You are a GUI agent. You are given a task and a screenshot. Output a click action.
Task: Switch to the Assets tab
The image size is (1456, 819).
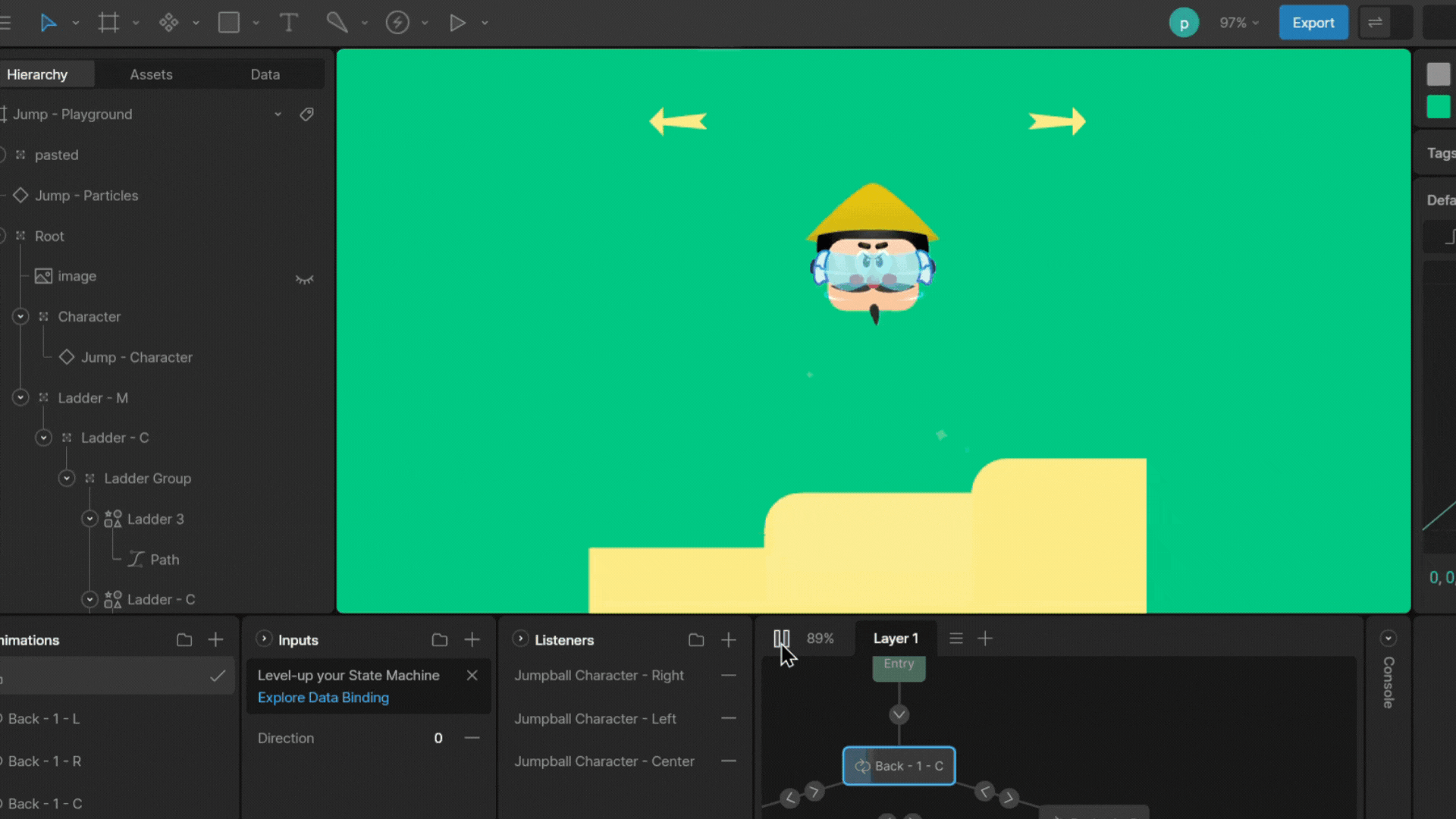[151, 74]
